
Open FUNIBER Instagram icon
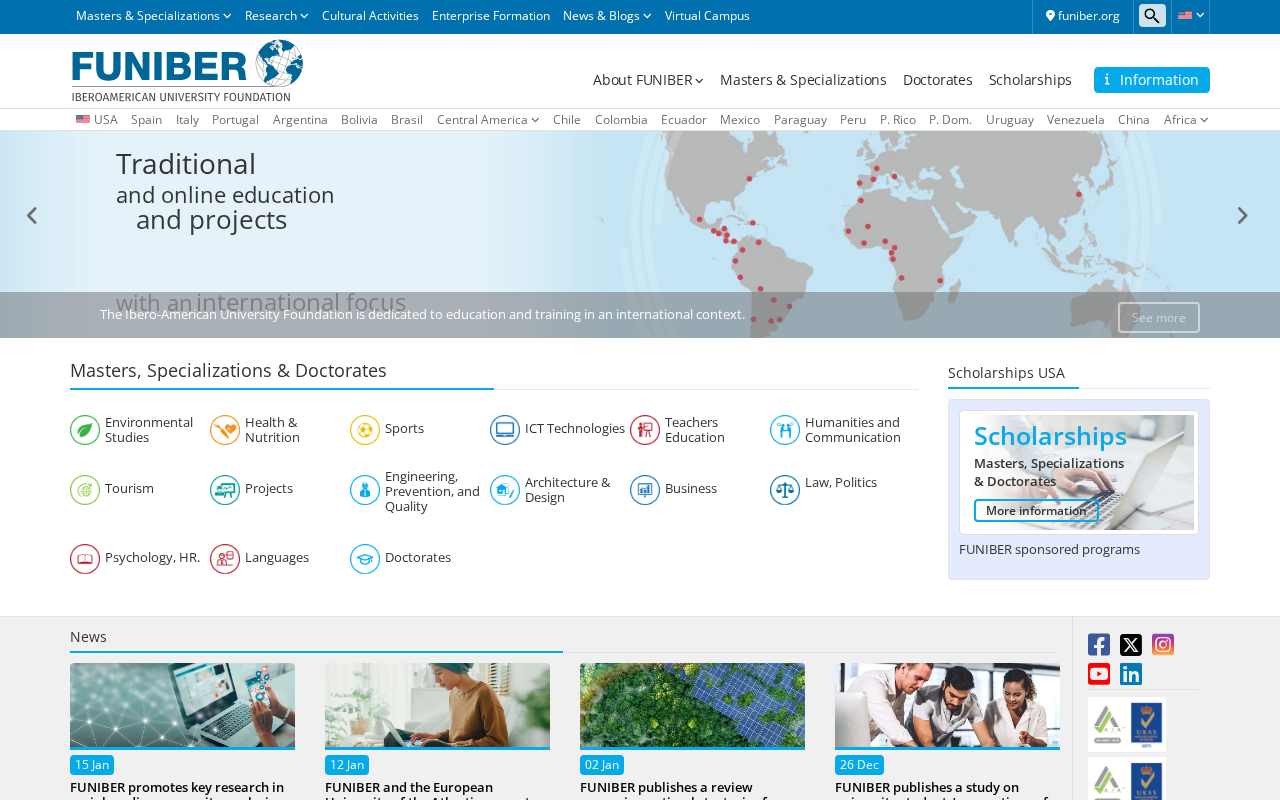tap(1163, 645)
